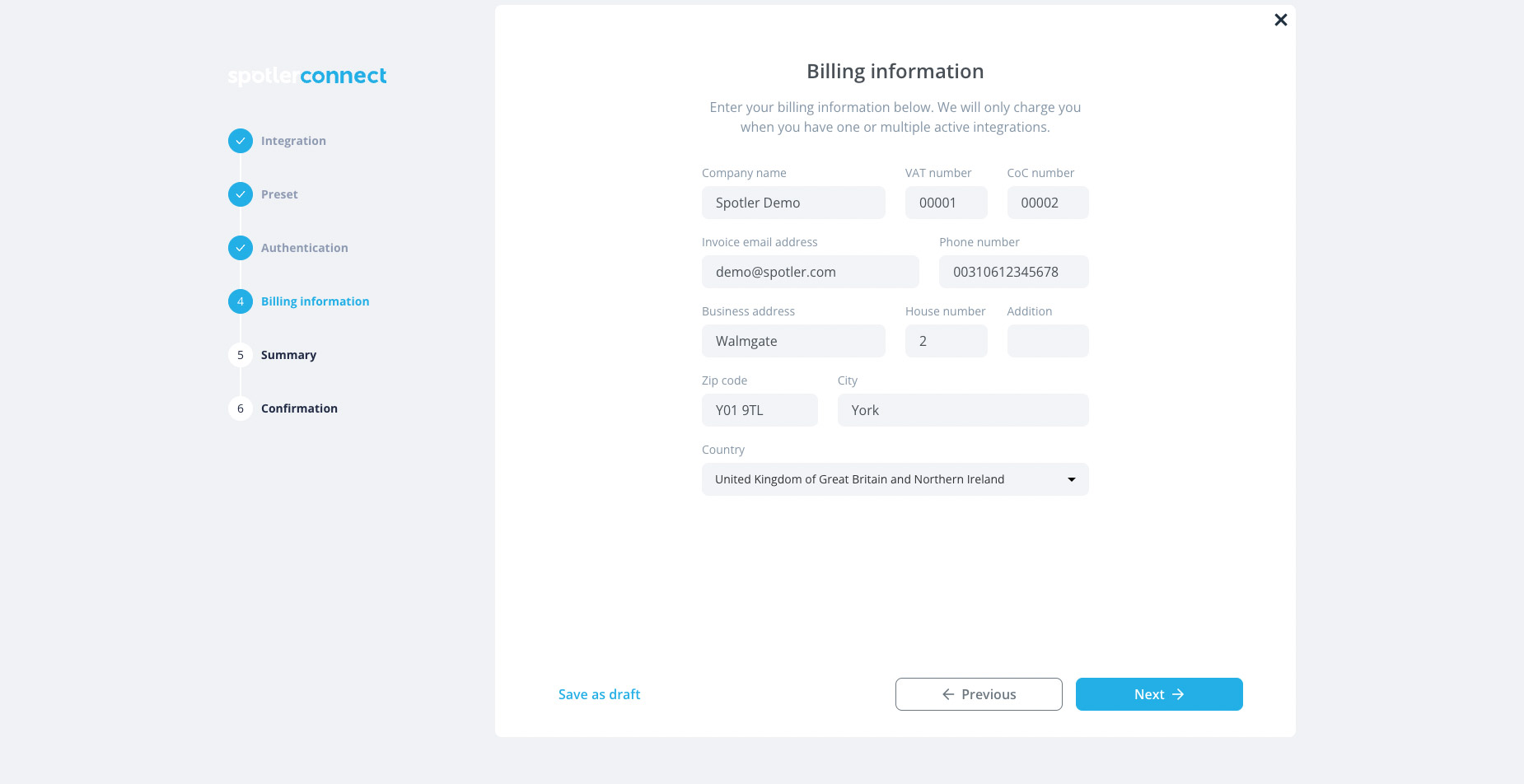Viewport: 1524px width, 784px height.
Task: Click the Business address field
Action: (793, 341)
